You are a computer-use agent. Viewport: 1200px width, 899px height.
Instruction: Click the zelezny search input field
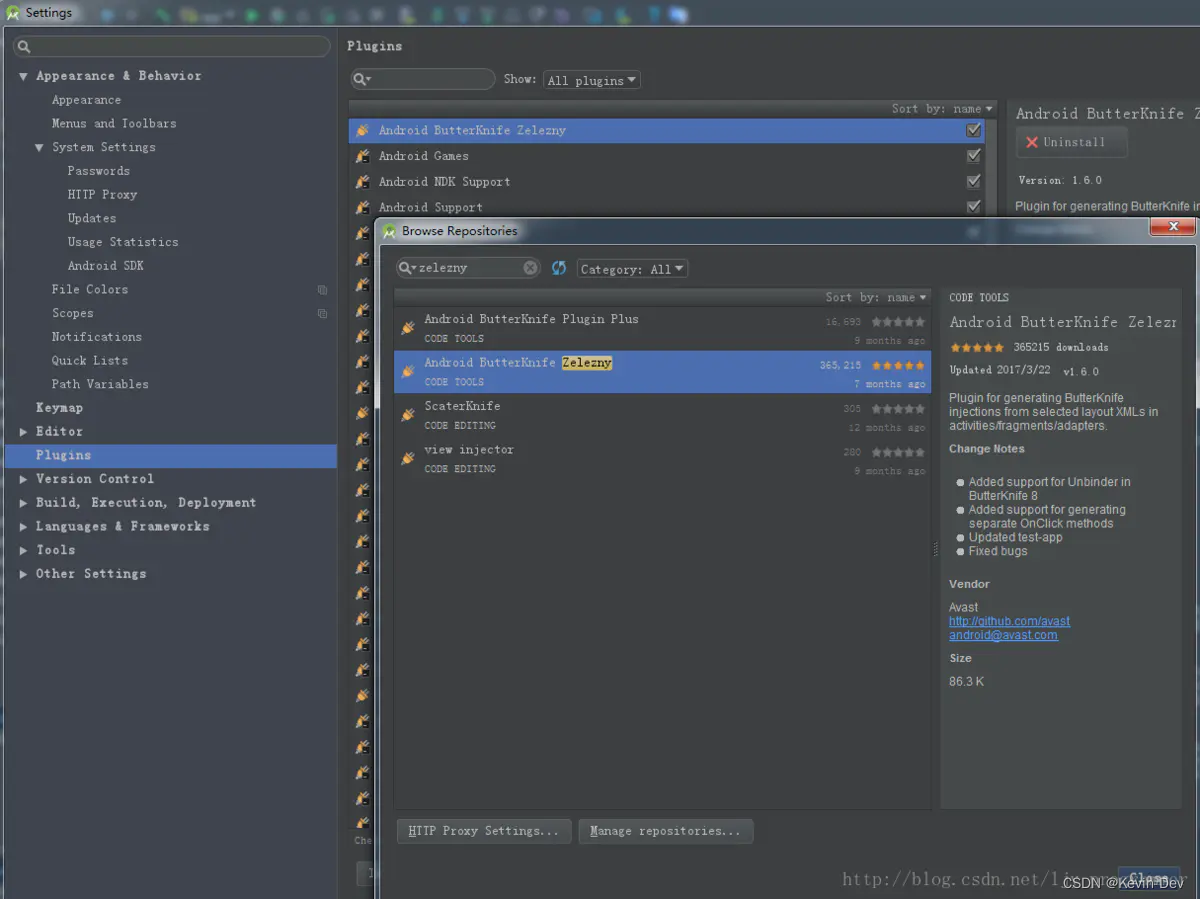(469, 268)
